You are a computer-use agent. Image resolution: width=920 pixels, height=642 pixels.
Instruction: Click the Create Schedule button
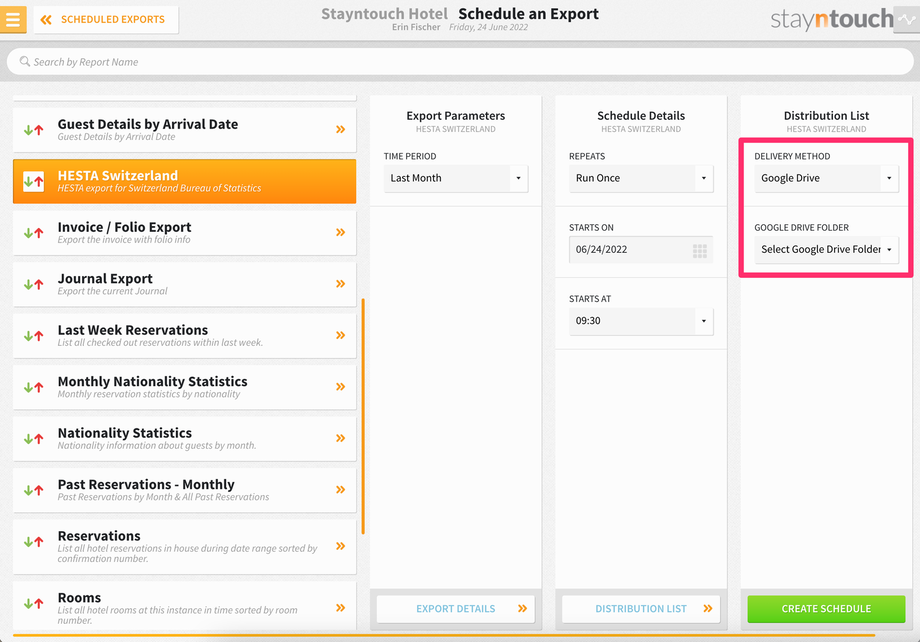click(x=827, y=609)
